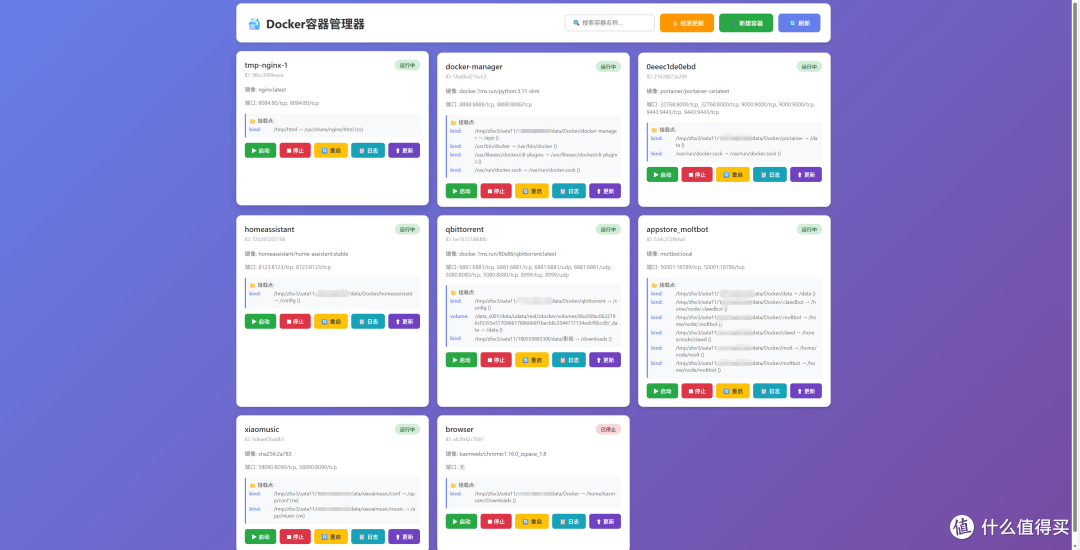The height and width of the screenshot is (550, 1080).
Task: Update the homeassistant container
Action: [404, 321]
